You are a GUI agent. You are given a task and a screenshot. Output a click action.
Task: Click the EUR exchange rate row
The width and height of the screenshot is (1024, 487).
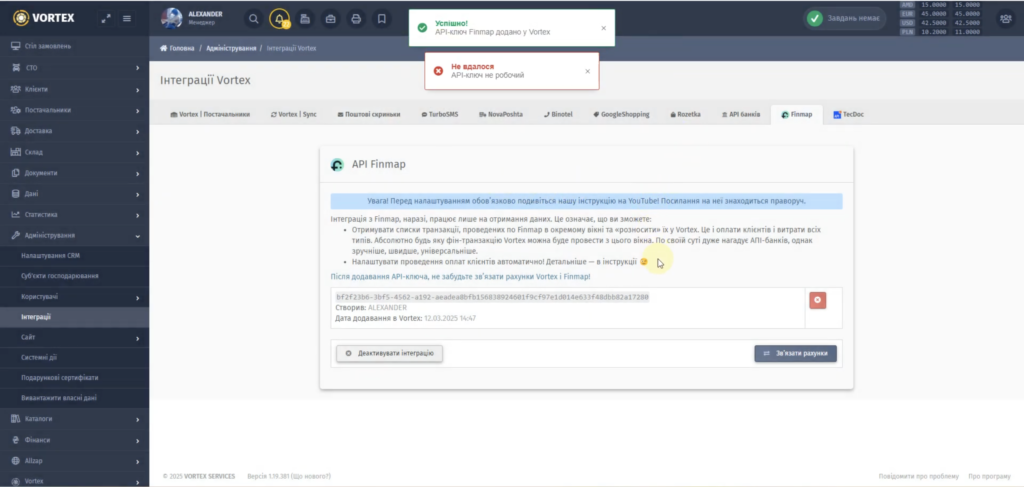pyautogui.click(x=940, y=13)
